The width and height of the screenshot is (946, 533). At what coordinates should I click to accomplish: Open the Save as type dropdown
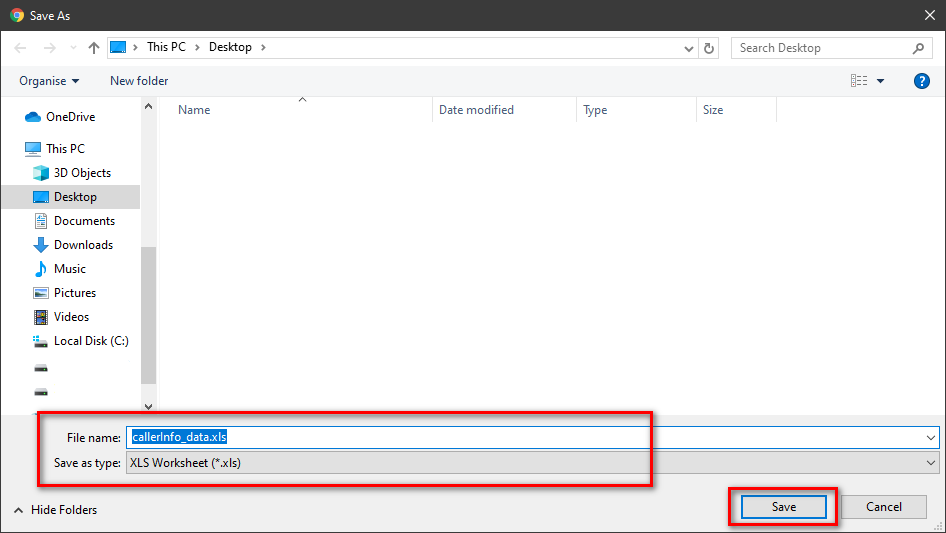tap(532, 463)
